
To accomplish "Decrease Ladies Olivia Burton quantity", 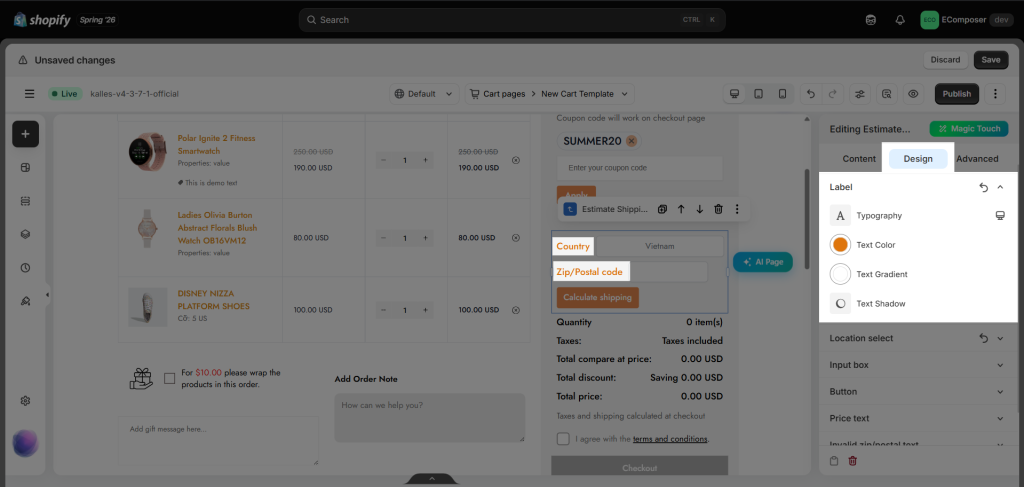I will click(383, 238).
